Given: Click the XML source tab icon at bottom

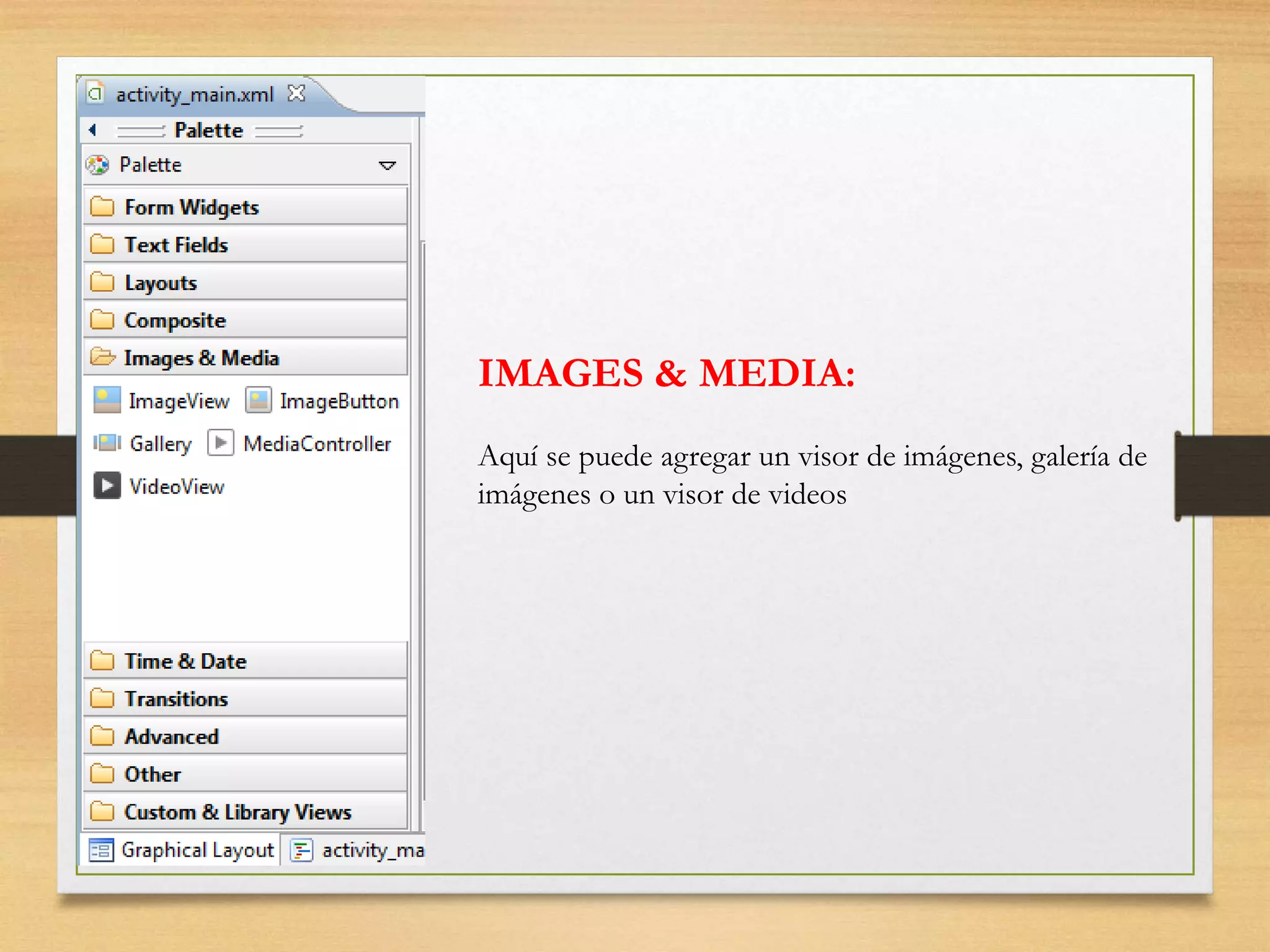Looking at the screenshot, I should click(301, 850).
